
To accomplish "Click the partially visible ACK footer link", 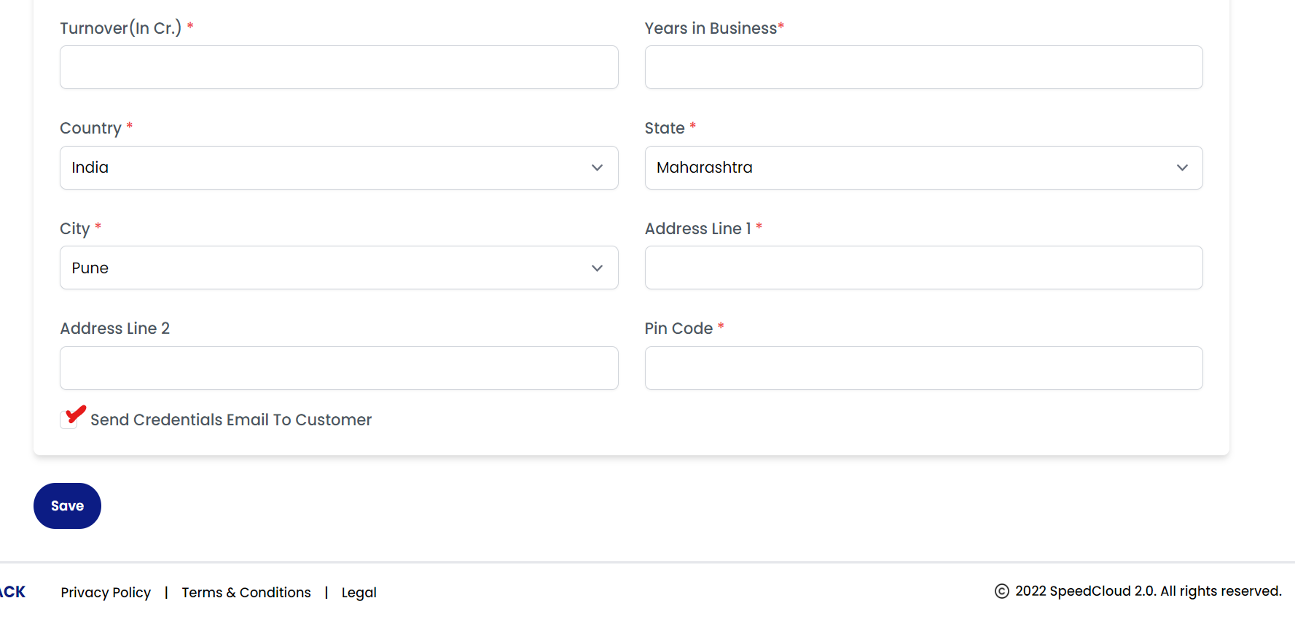I will 13,592.
